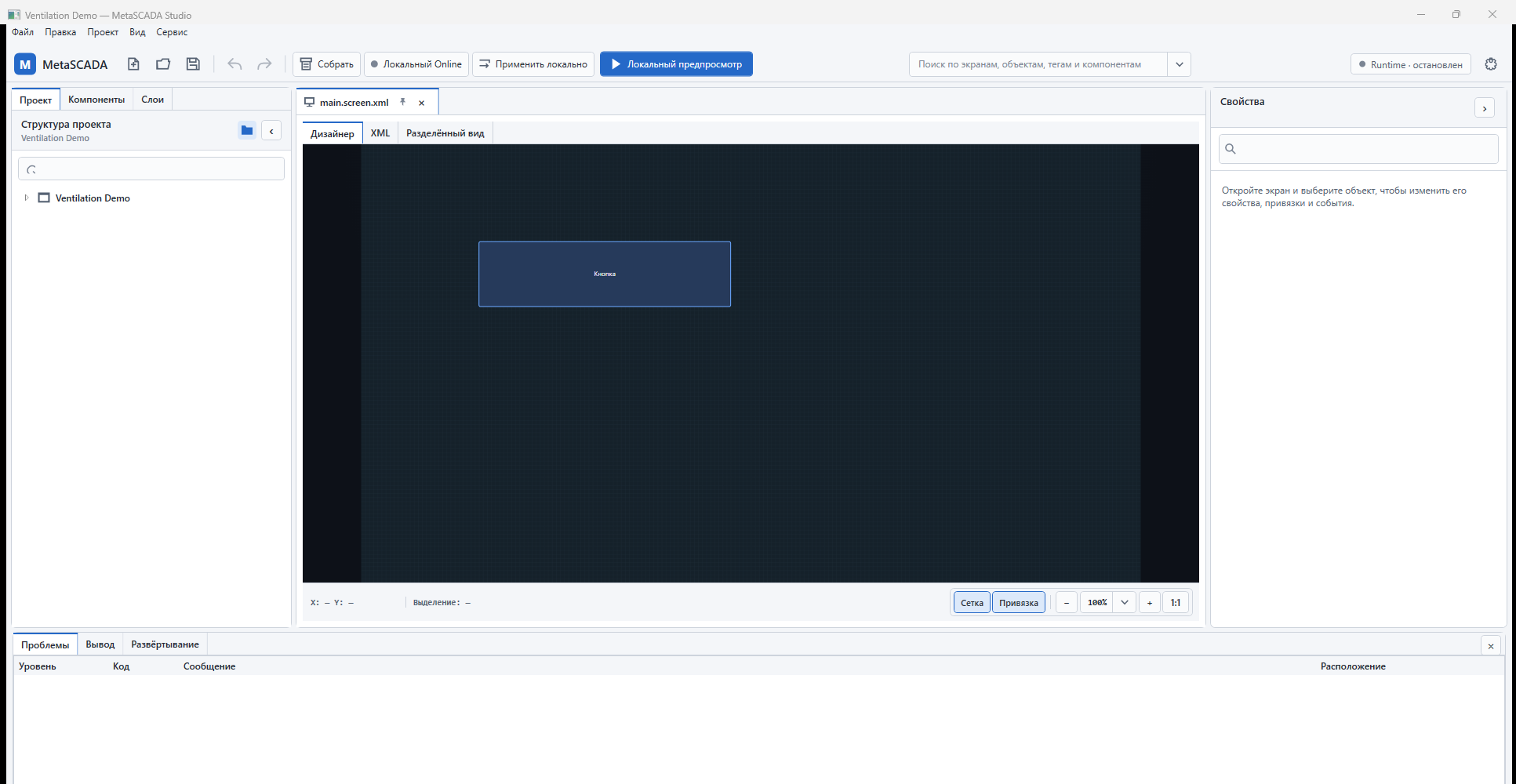1516x784 pixels.
Task: Redo action arrow in toolbar
Action: (x=264, y=64)
